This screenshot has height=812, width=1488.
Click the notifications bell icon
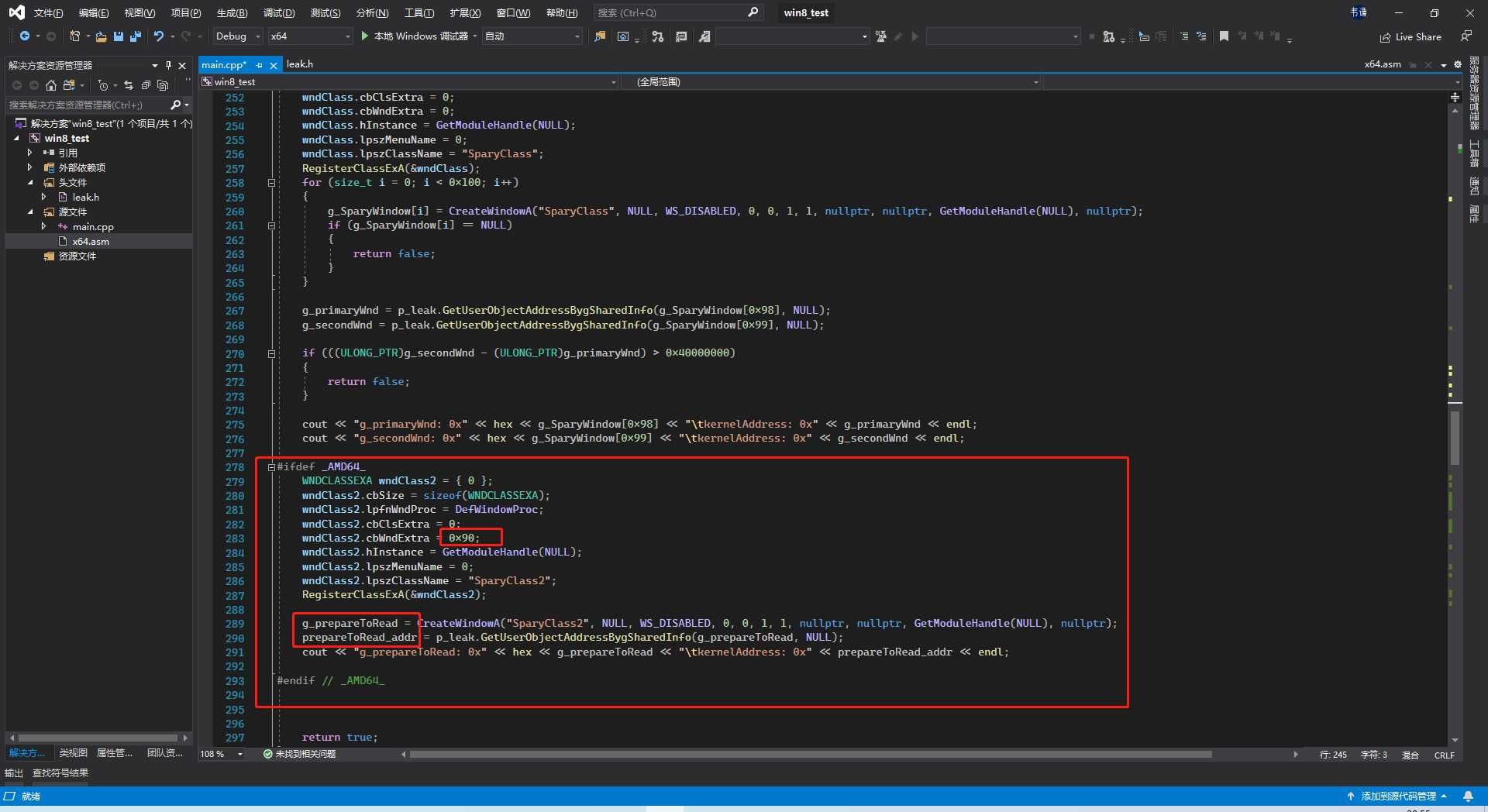1468,797
